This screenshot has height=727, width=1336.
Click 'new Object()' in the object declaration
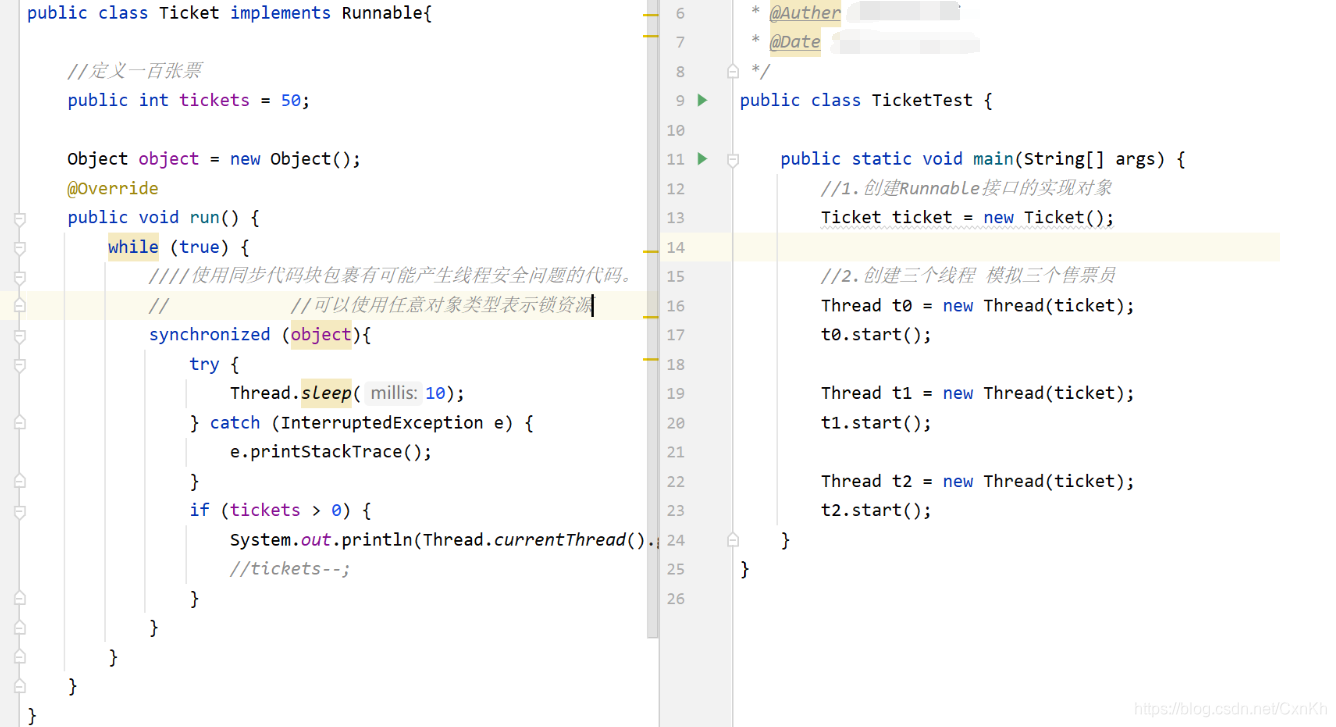[290, 159]
